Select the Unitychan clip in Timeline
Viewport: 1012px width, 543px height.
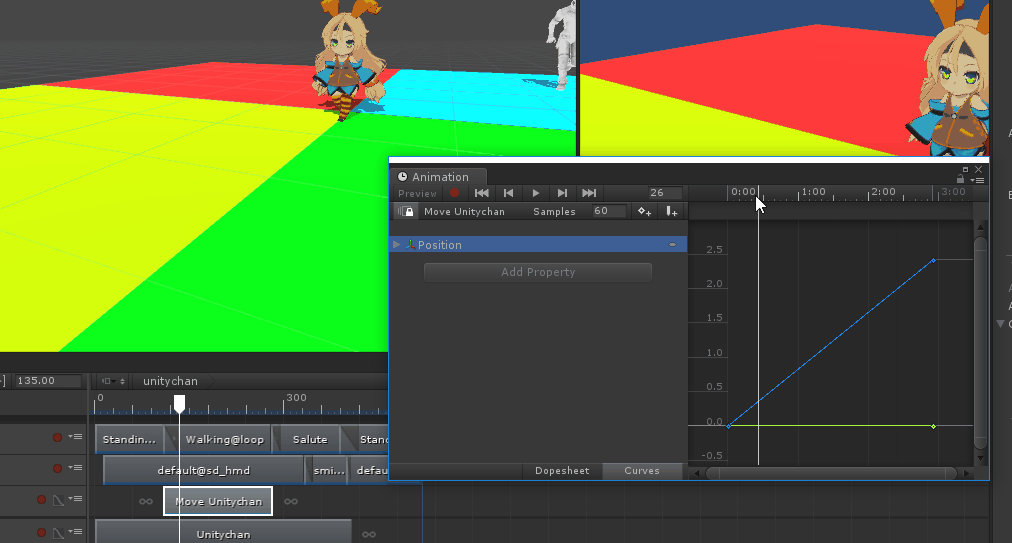point(223,533)
